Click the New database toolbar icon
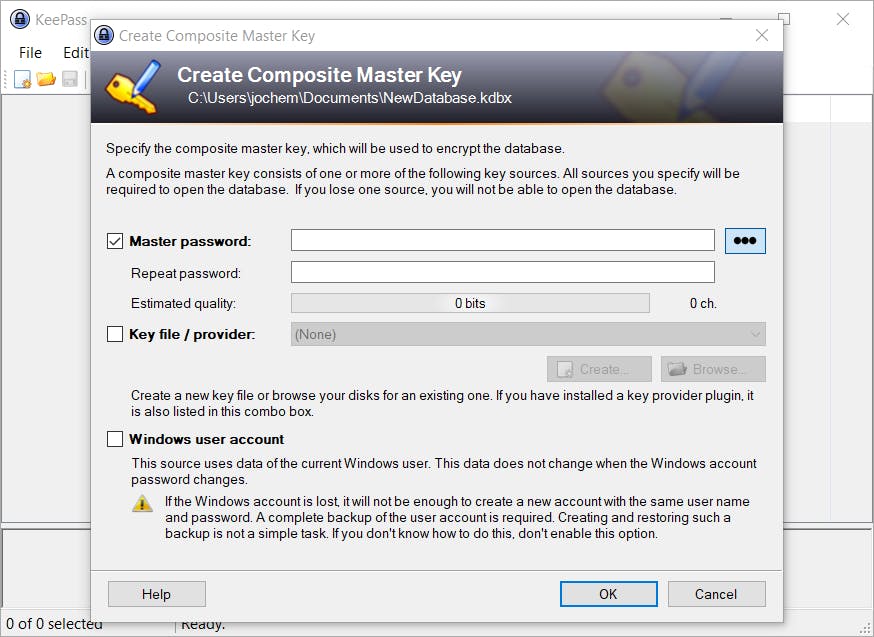Screen dimensions: 874x637 click(x=22, y=79)
